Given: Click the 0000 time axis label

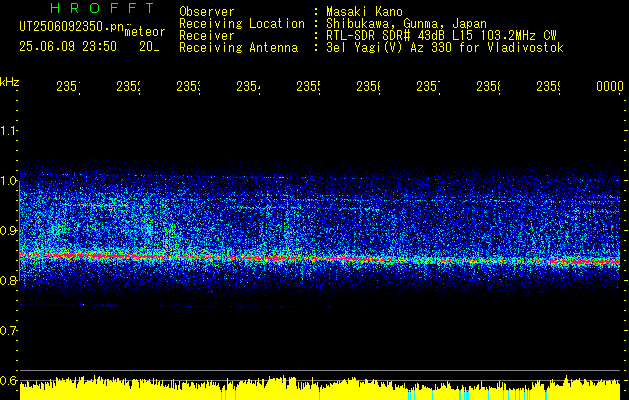Looking at the screenshot, I should click(610, 86).
